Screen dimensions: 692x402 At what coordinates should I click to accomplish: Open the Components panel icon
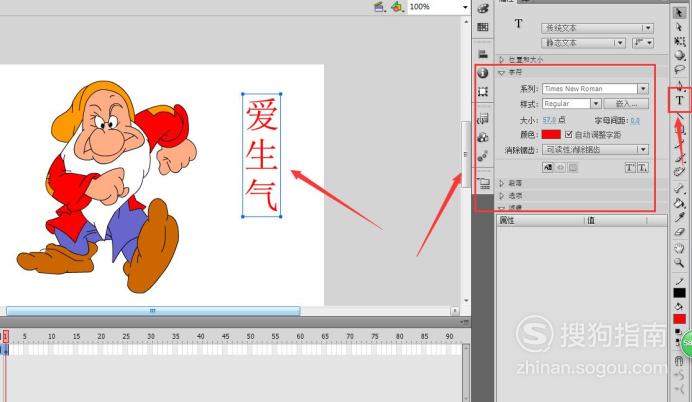(x=483, y=137)
